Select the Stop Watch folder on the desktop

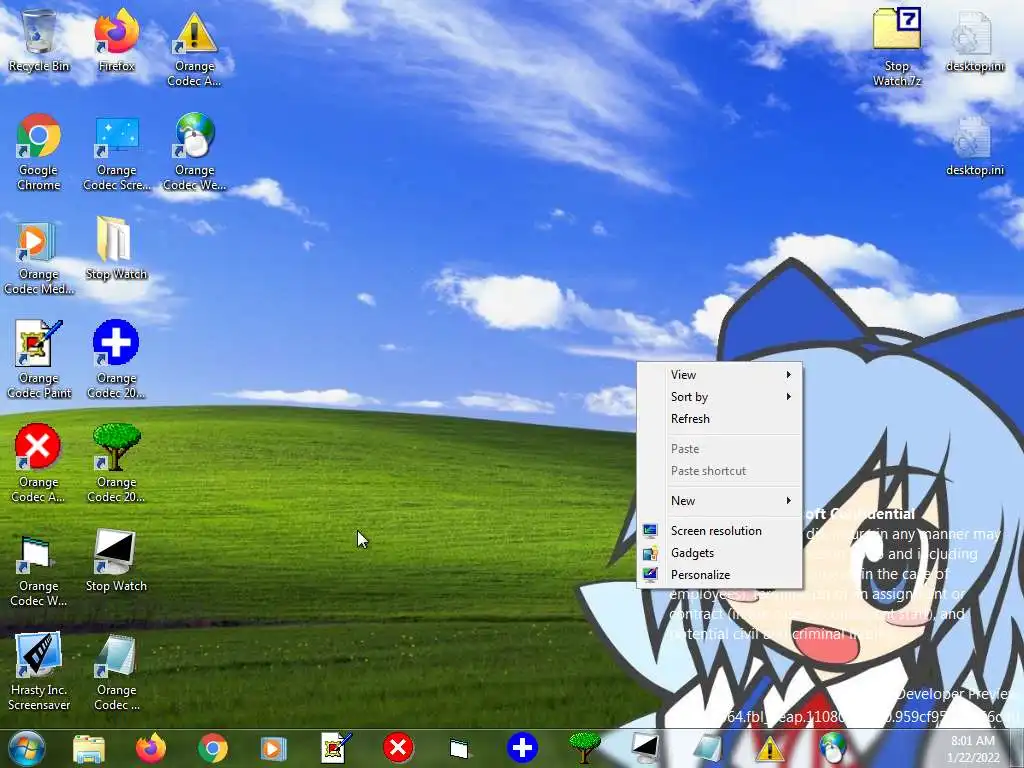point(116,248)
